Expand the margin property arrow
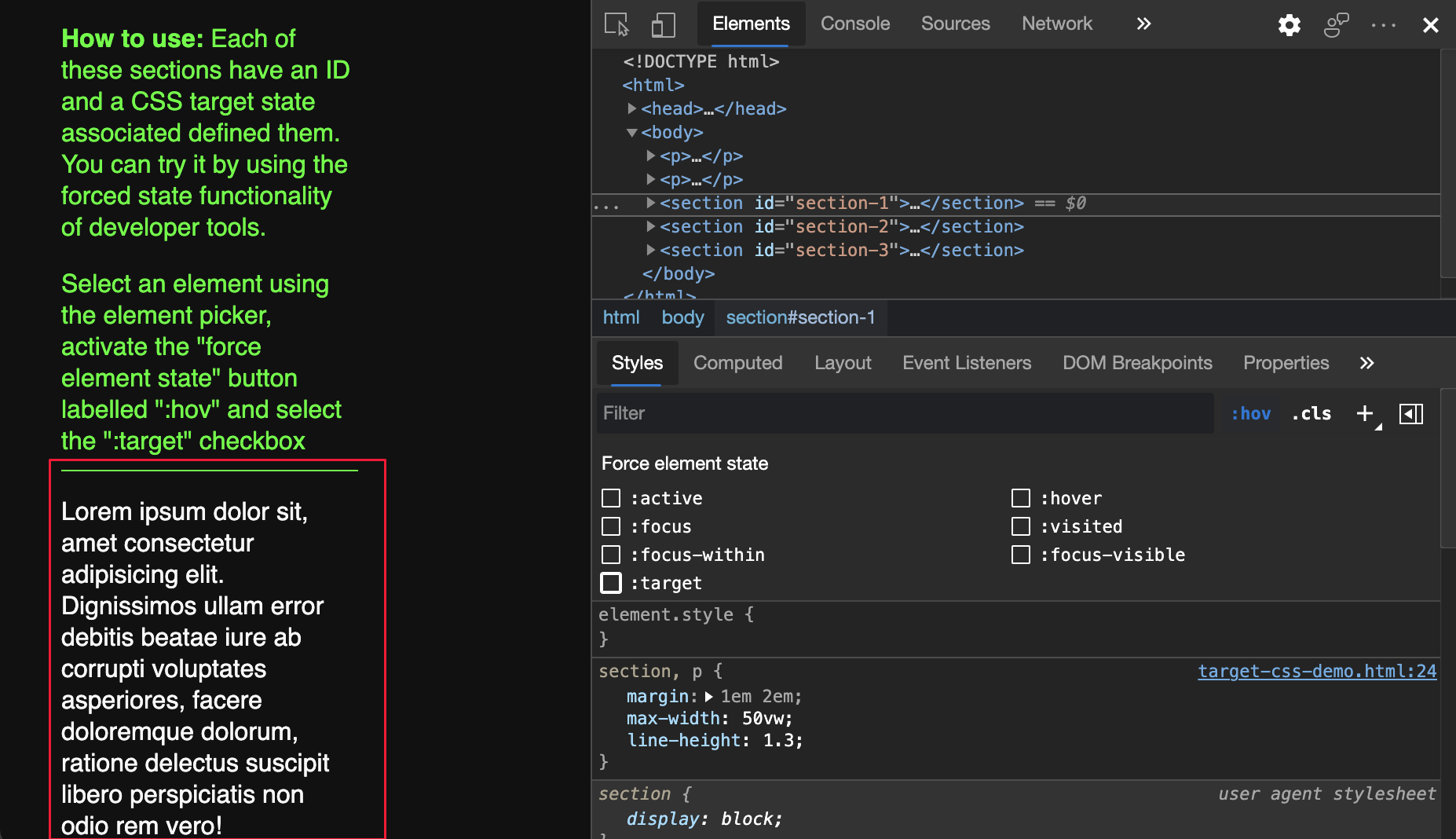This screenshot has height=839, width=1456. [x=709, y=697]
